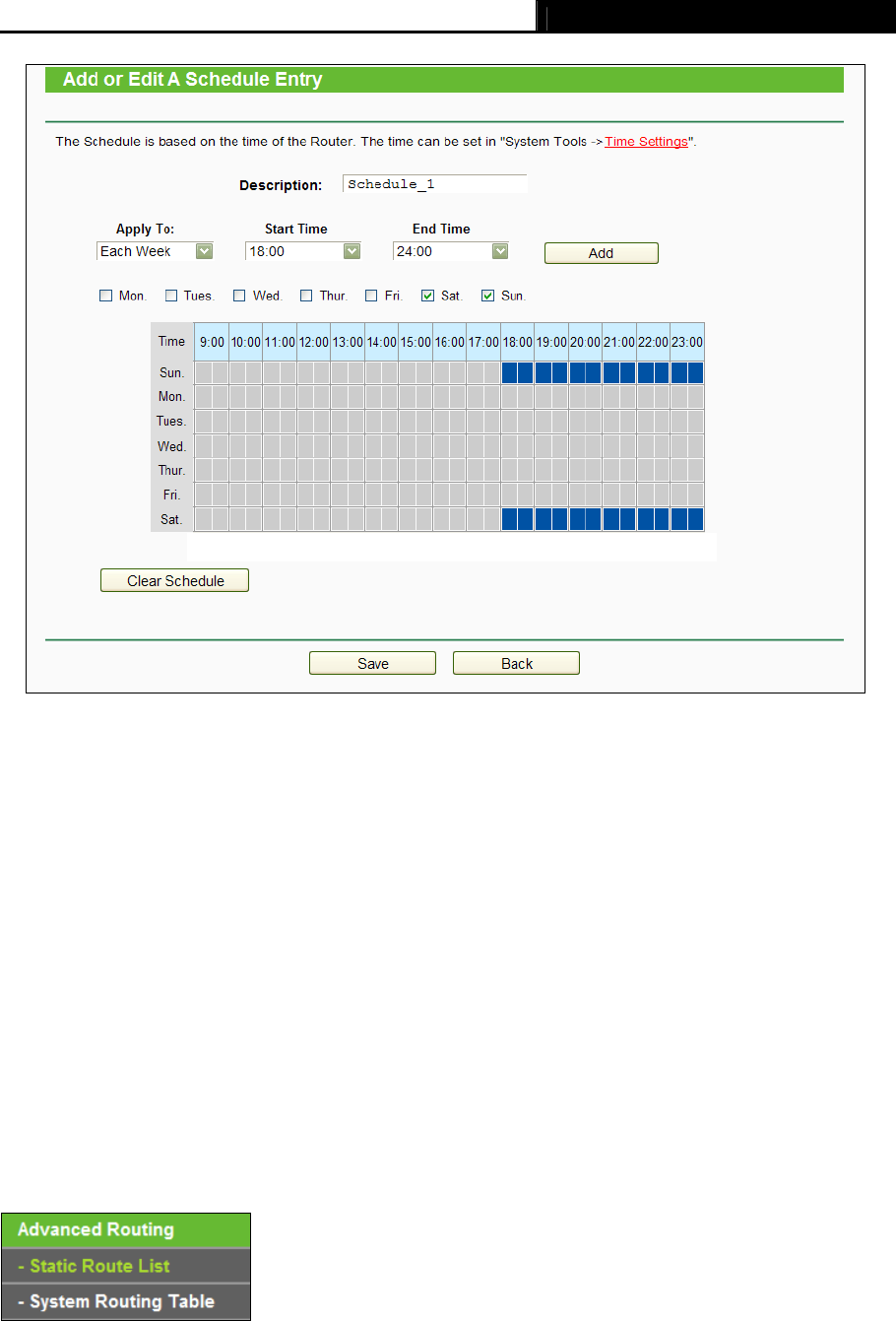Image resolution: width=896 pixels, height=1321 pixels.
Task: Check the Fri. day checkbox
Action: 371,296
